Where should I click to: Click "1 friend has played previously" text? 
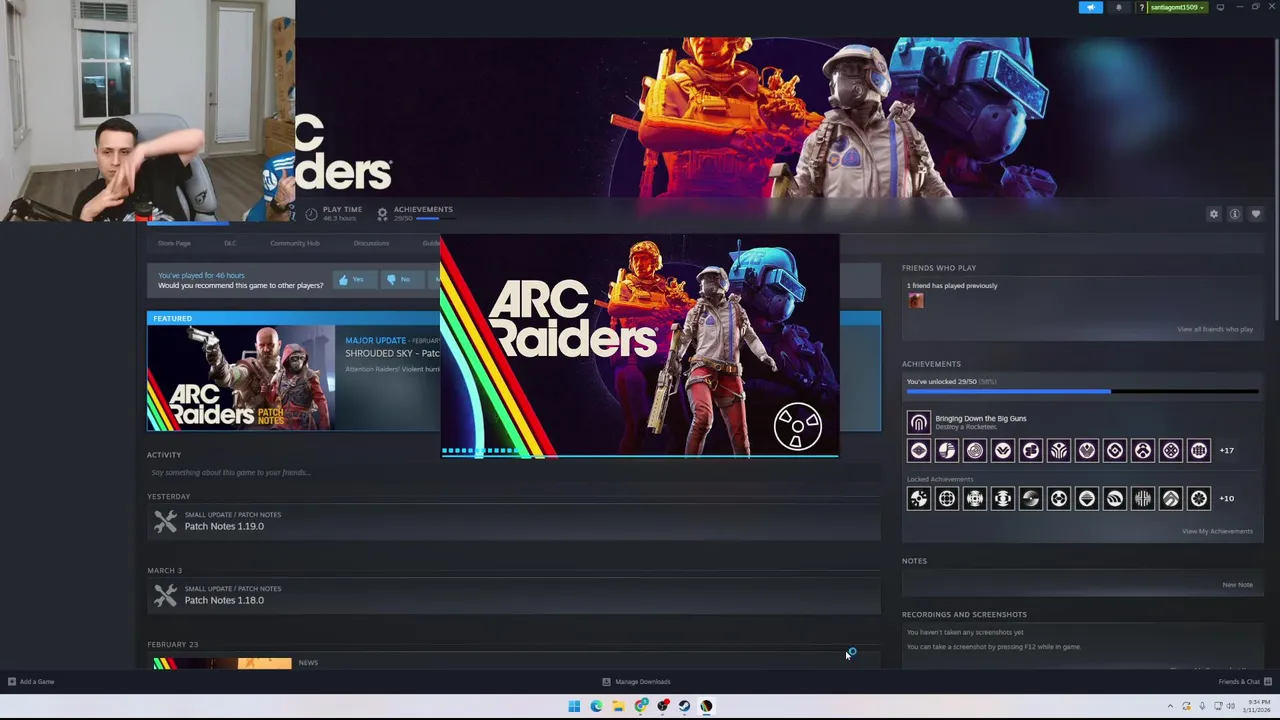point(951,286)
